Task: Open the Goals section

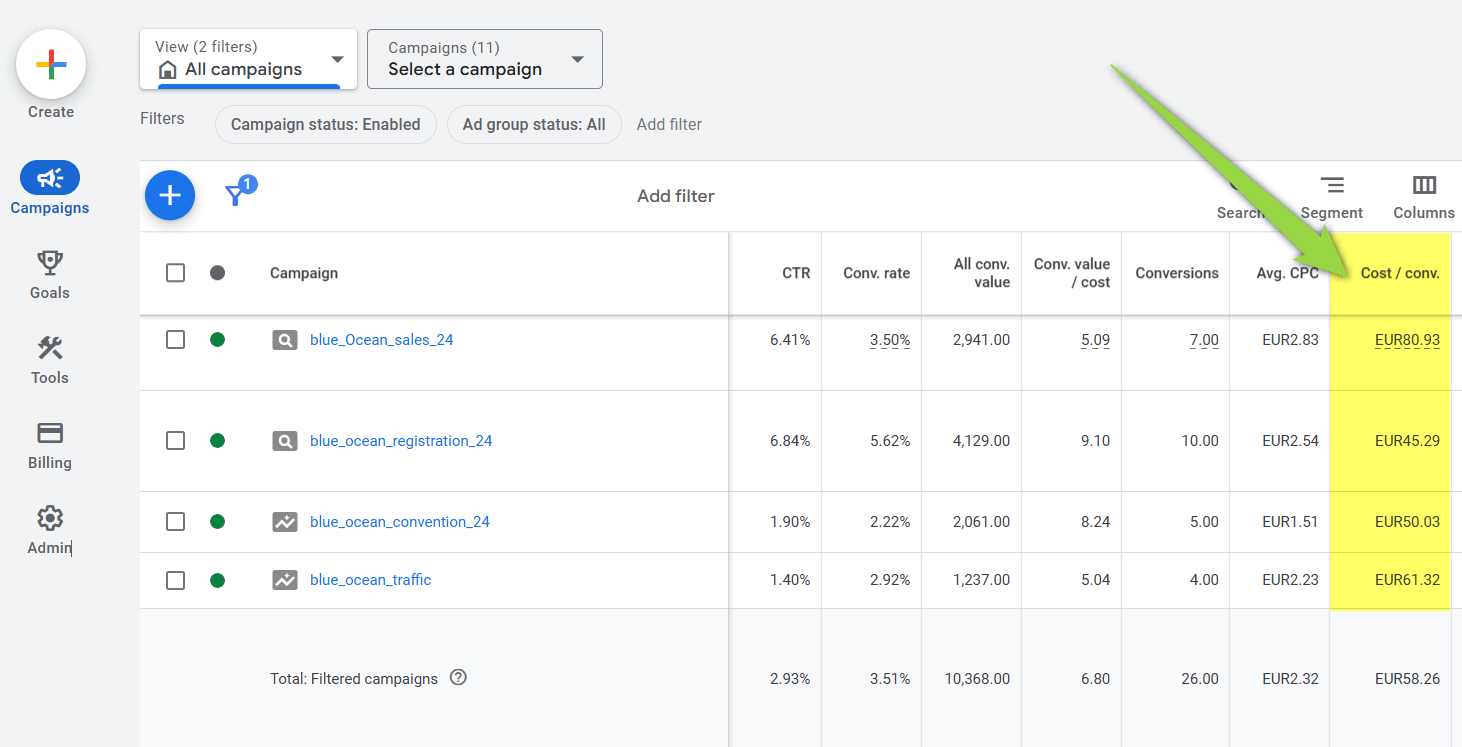Action: 50,273
